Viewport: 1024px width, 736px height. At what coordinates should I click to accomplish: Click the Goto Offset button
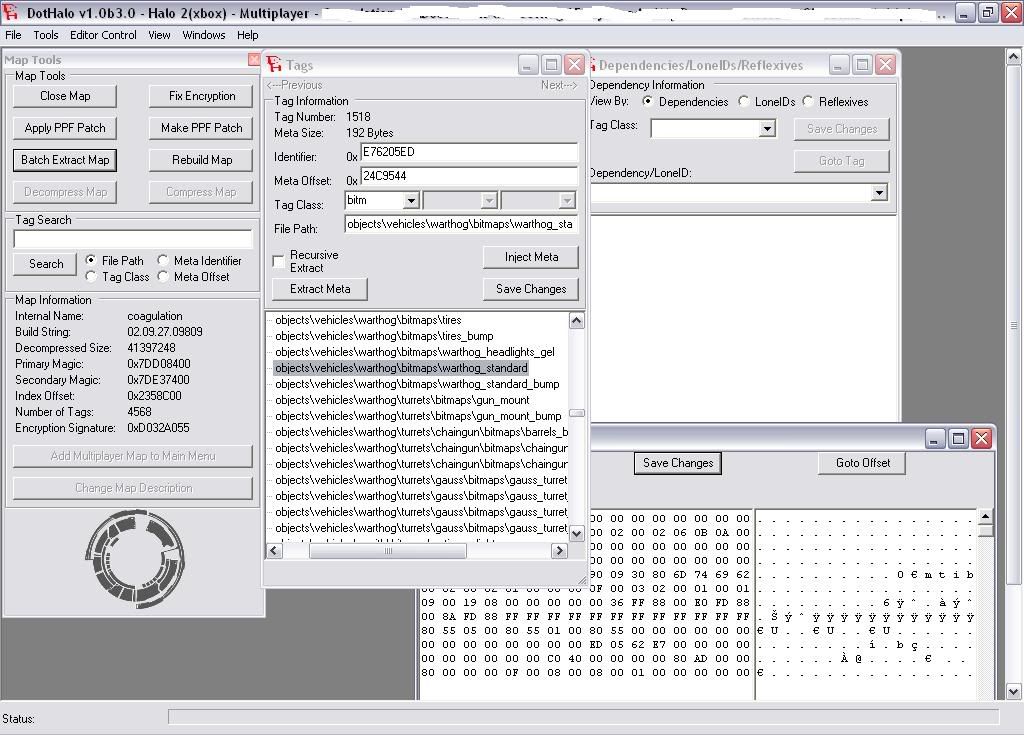tap(863, 463)
